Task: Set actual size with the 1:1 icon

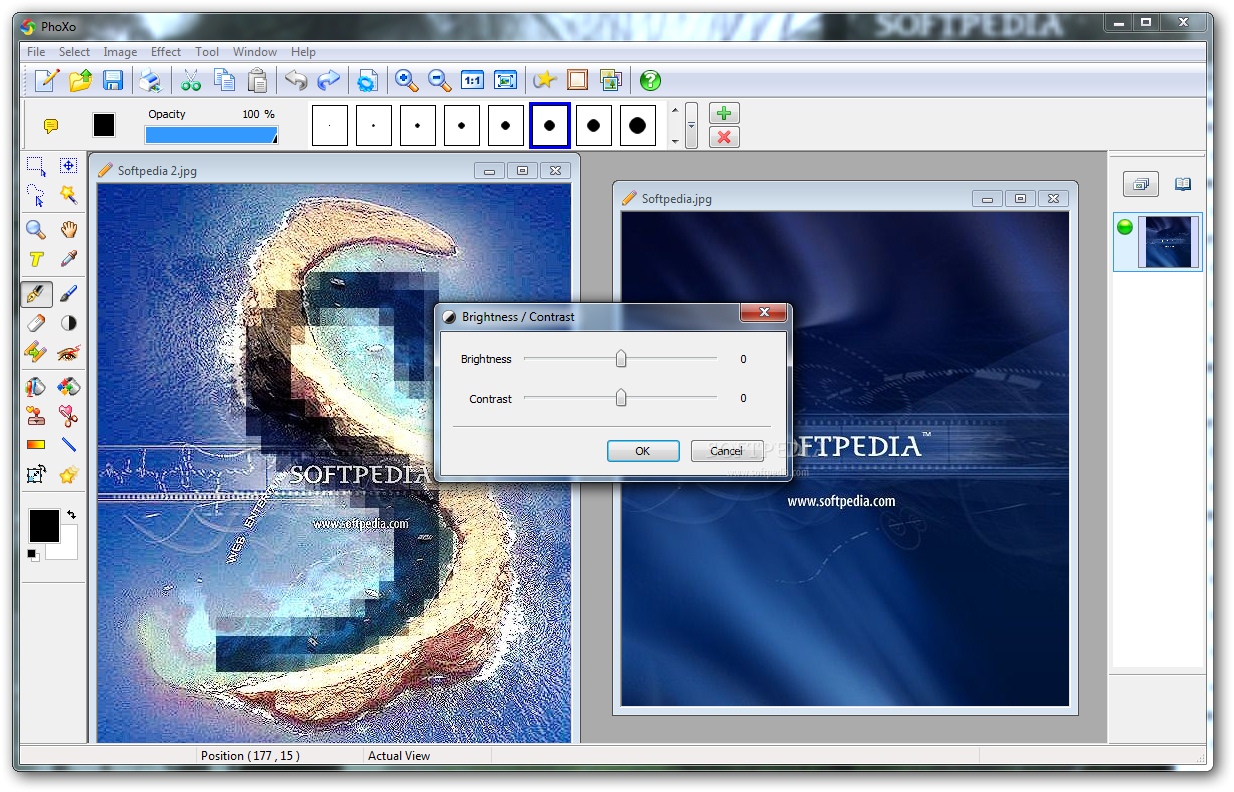Action: click(472, 80)
